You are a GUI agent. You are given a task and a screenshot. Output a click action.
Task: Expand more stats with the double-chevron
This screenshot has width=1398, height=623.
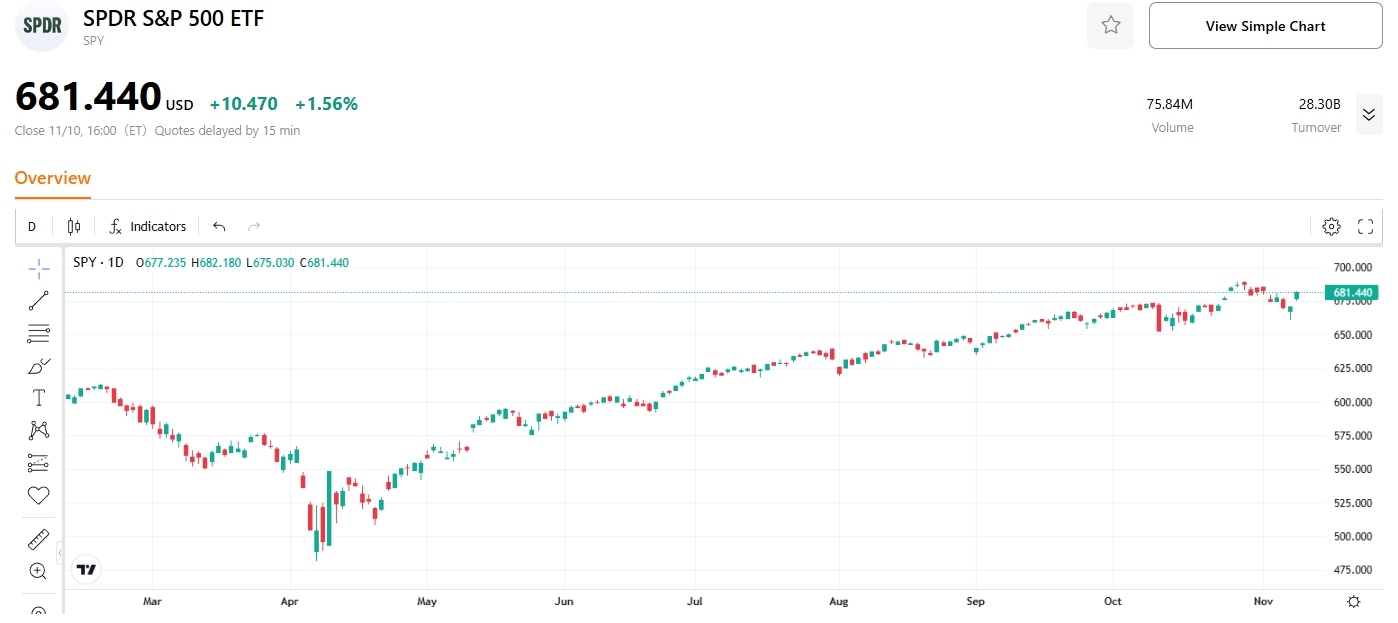click(1369, 114)
